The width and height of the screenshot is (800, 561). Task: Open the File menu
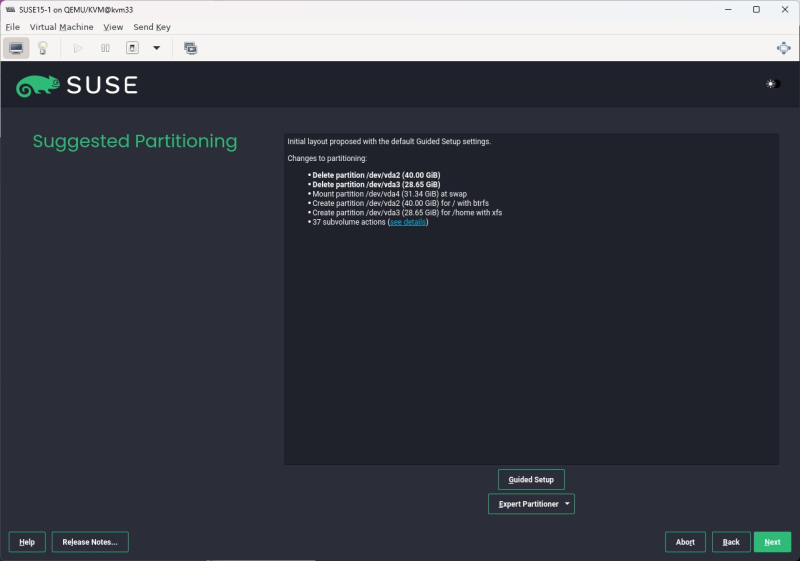tap(13, 27)
